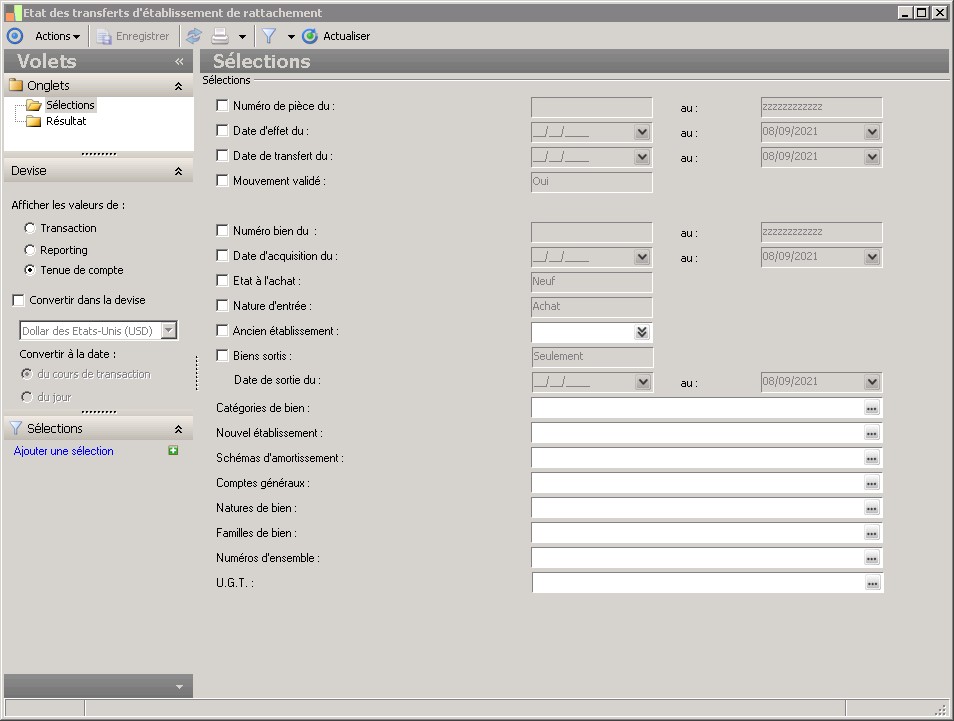Open the Actions menu

pos(57,36)
